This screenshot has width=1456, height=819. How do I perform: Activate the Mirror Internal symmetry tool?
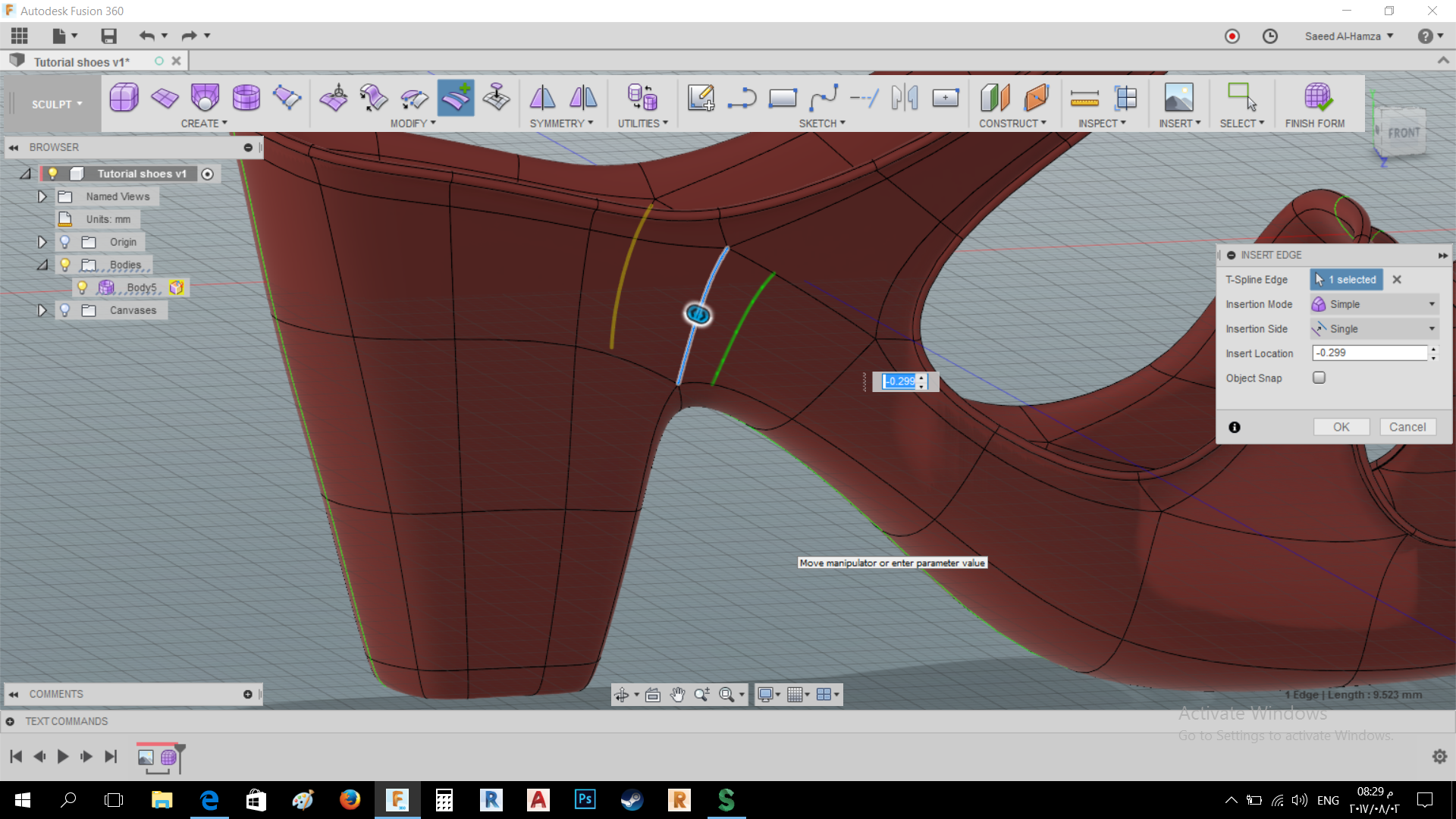pyautogui.click(x=543, y=98)
